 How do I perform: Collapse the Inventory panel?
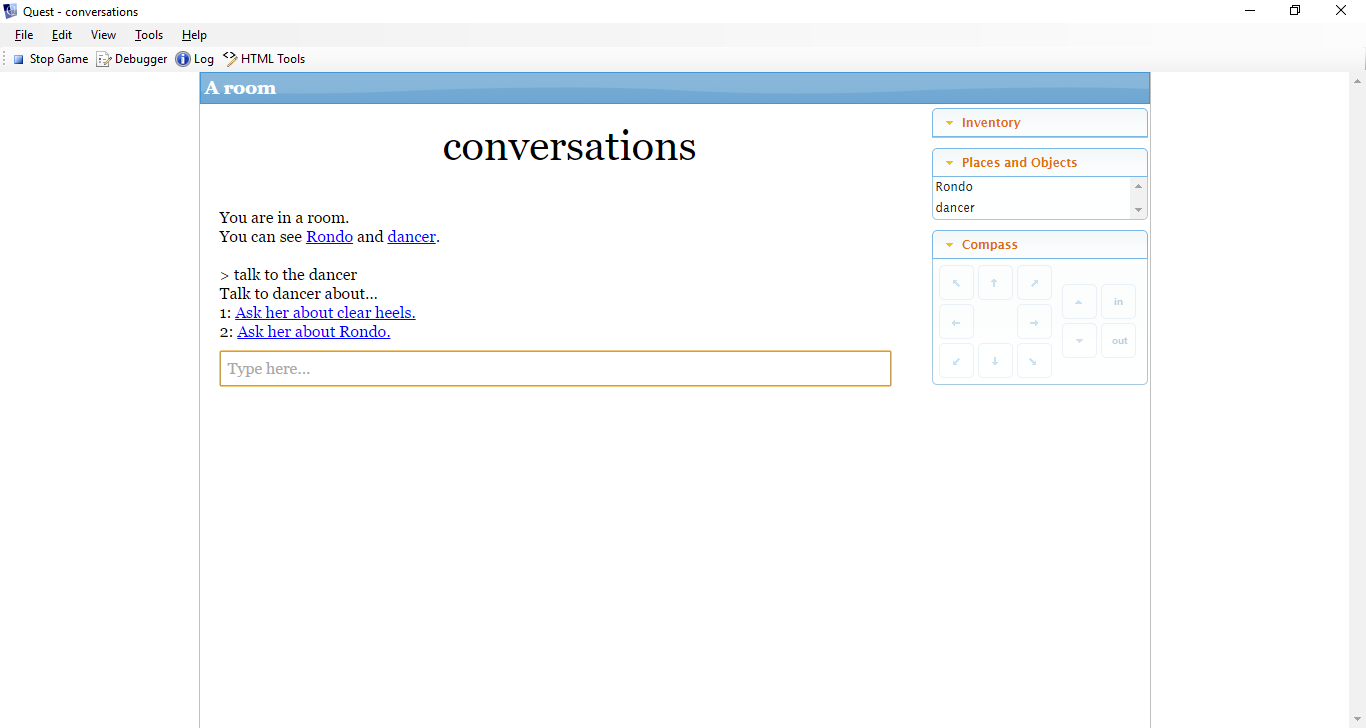(1040, 123)
